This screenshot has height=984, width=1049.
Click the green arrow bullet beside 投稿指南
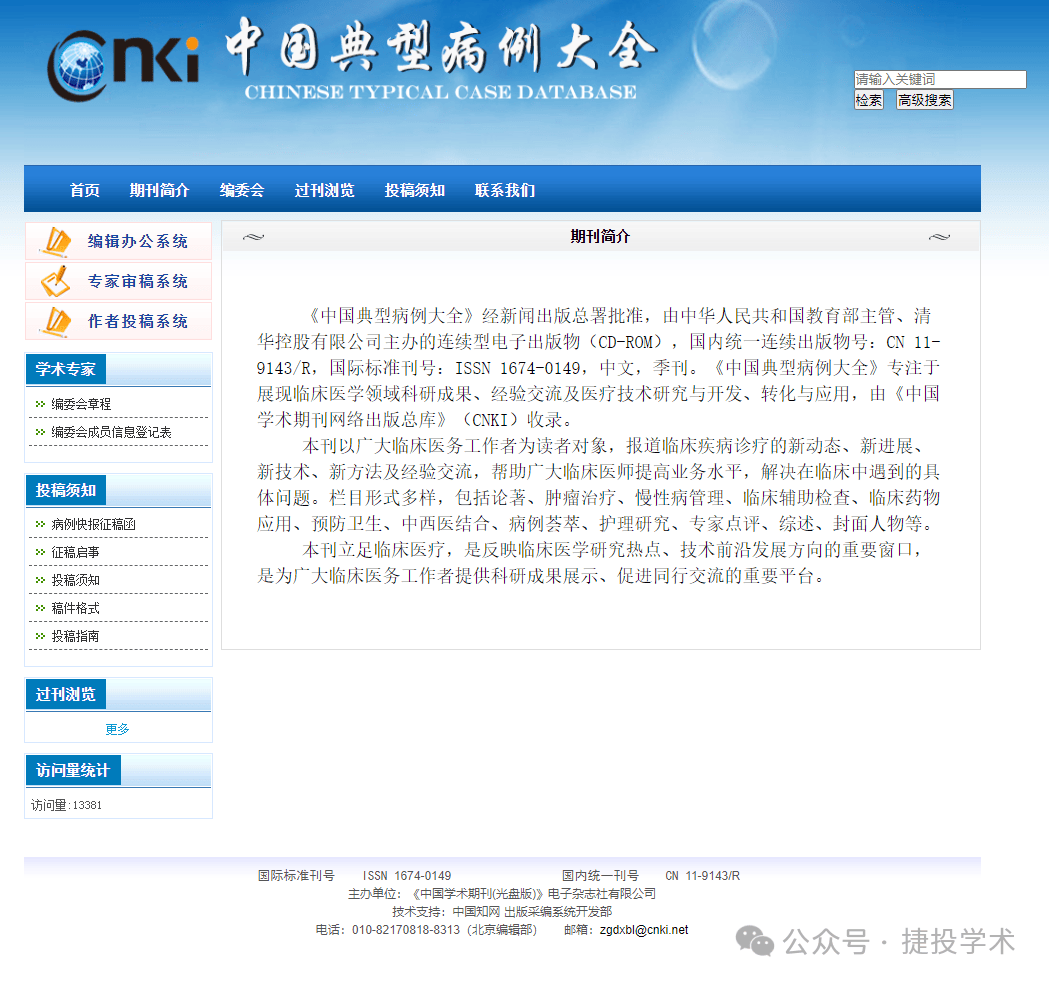click(40, 636)
